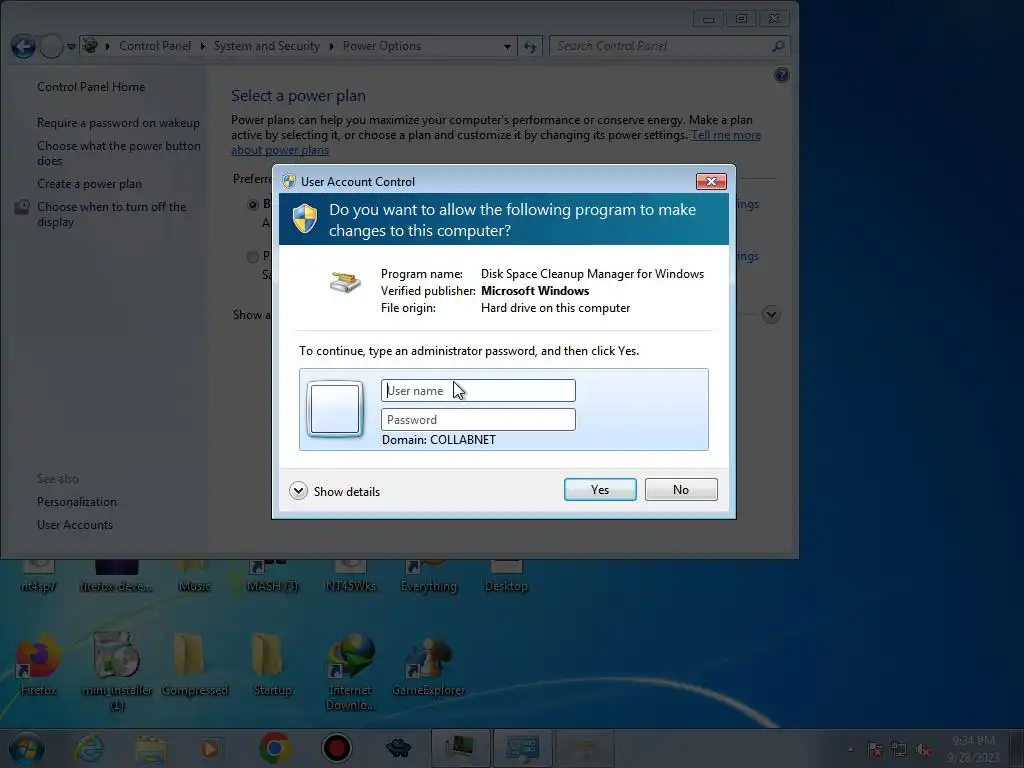The image size is (1024, 768).
Task: Select the first preferred power plan radio button
Action: pyautogui.click(x=253, y=204)
